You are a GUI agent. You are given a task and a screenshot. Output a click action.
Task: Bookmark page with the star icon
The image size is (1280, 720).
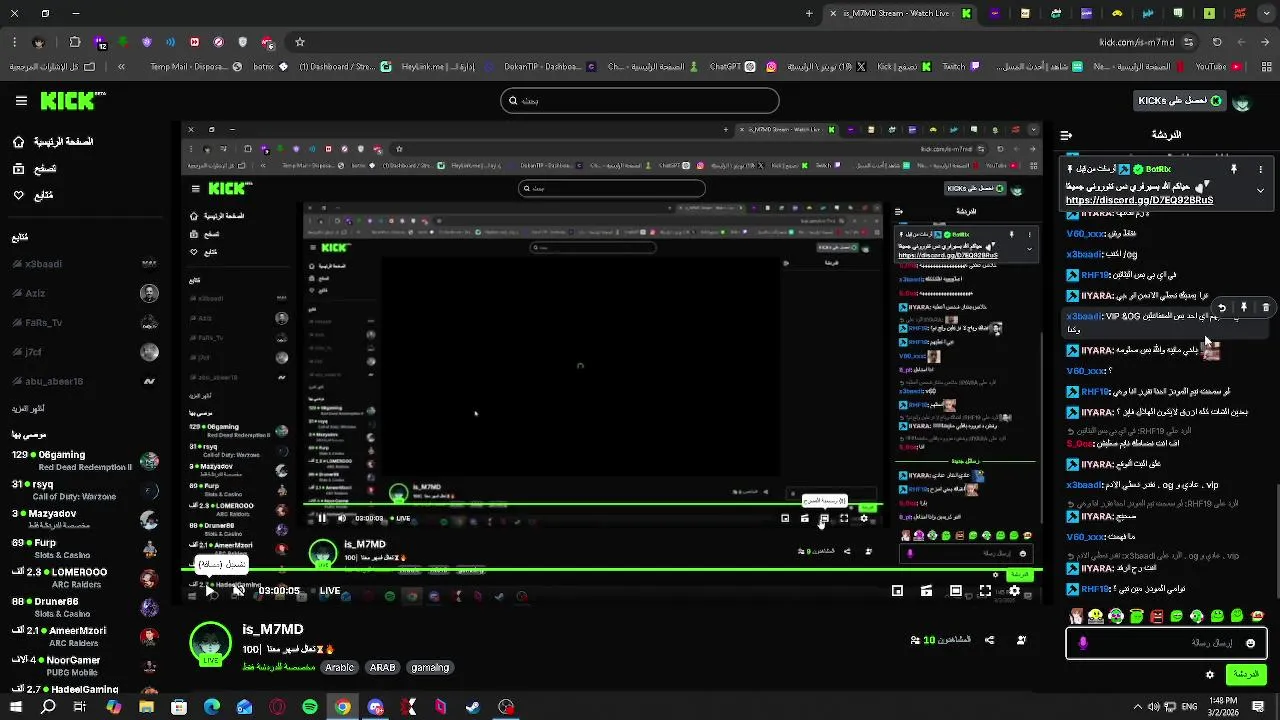tap(299, 42)
